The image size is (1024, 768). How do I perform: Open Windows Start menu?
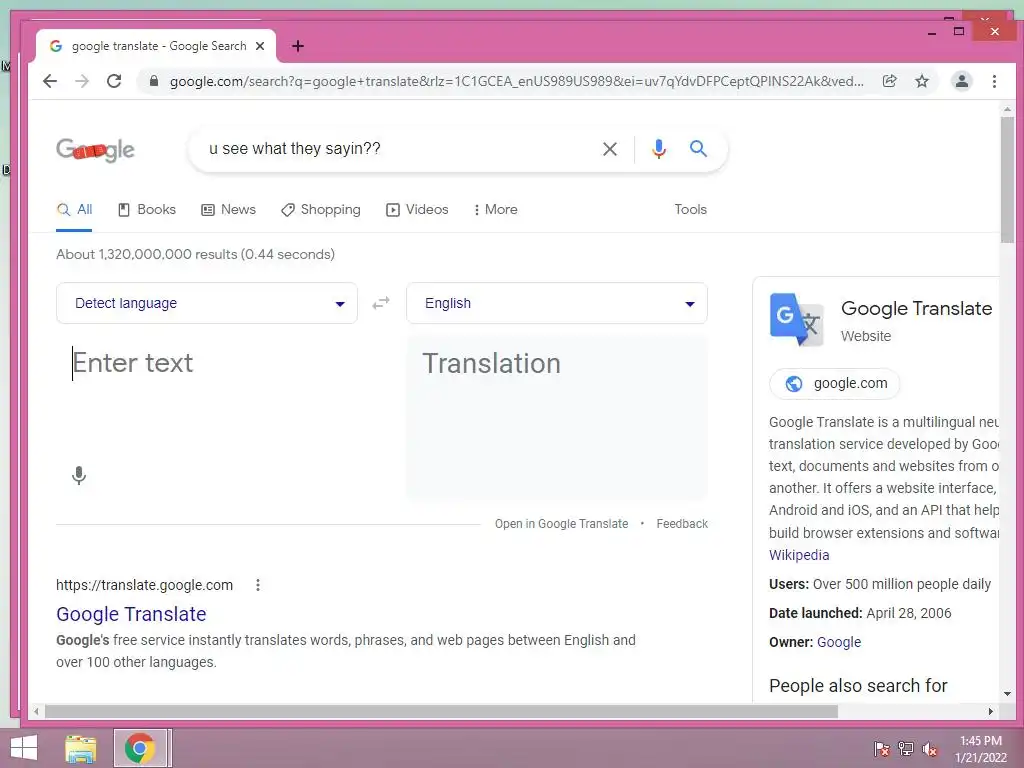click(x=24, y=748)
